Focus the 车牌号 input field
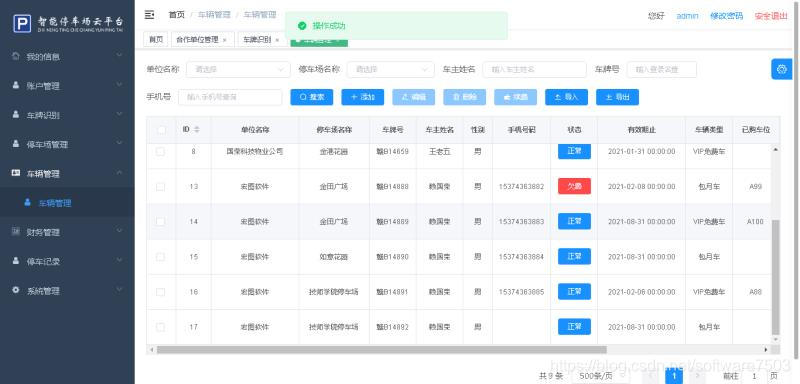Screen dimensions: 800x384 662,69
